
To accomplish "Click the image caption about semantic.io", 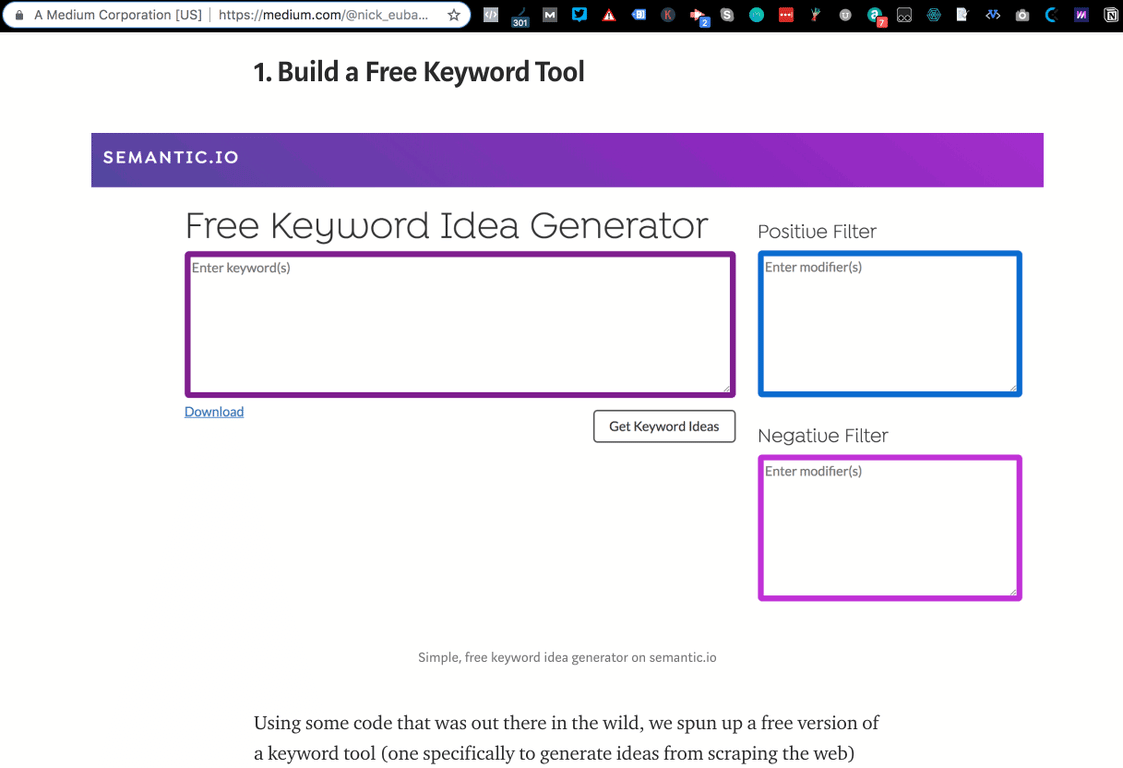I will 567,658.
